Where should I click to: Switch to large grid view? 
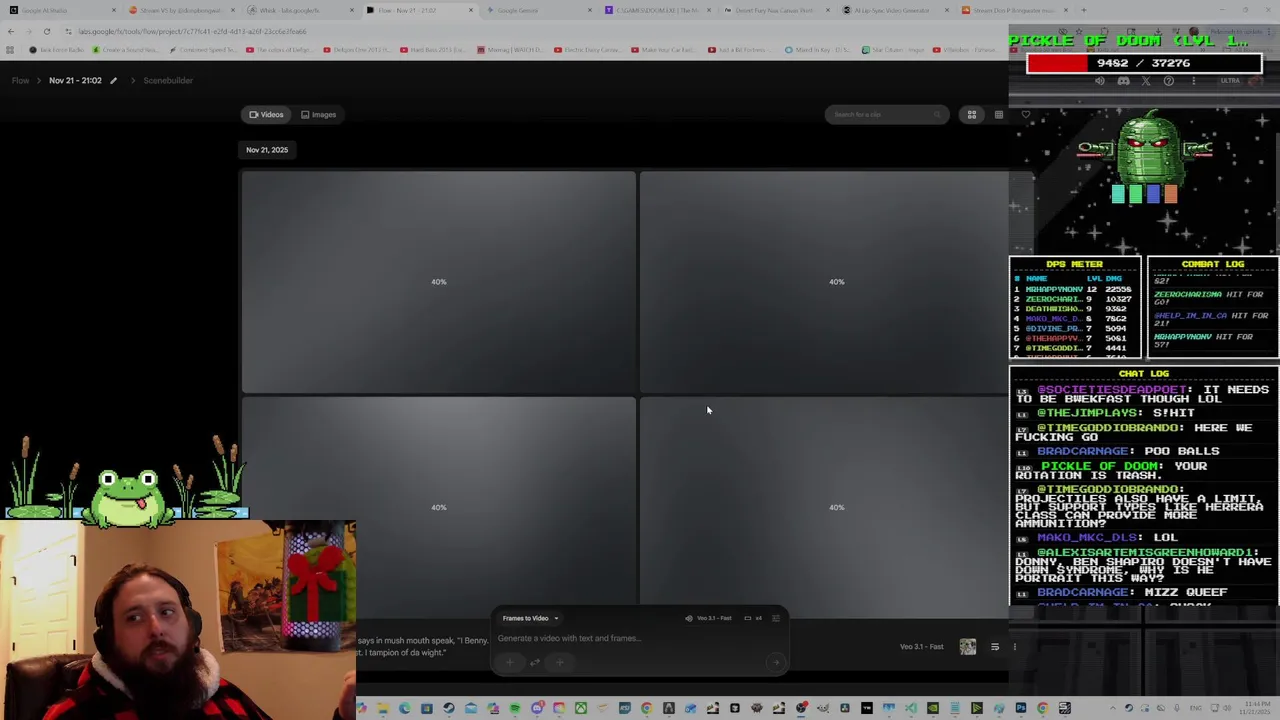coord(971,114)
